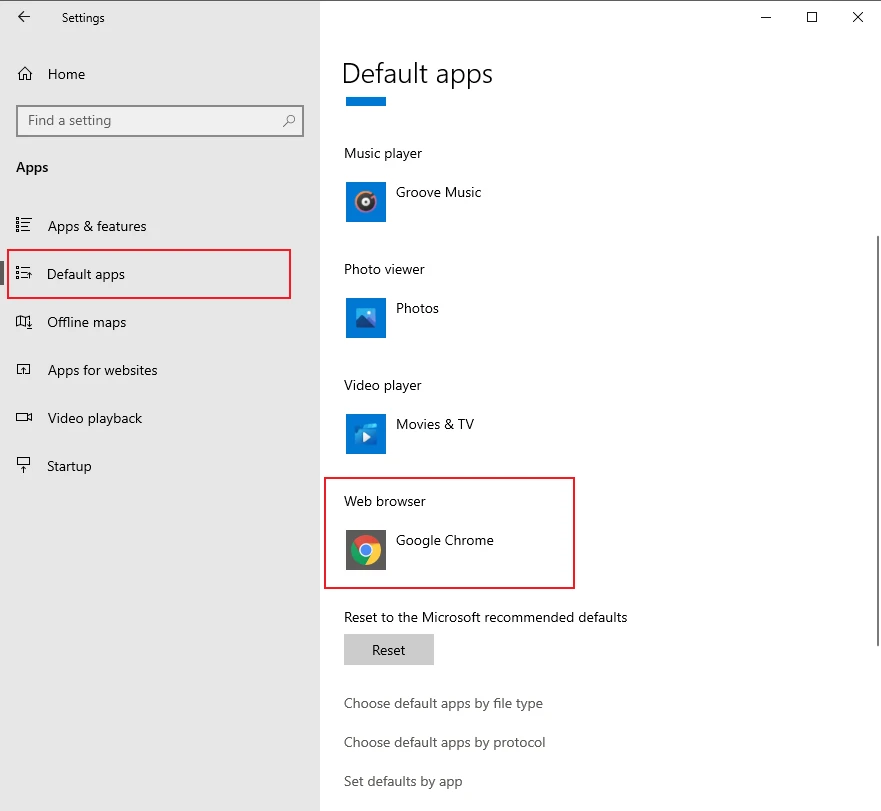Click the Web browser heading text
The height and width of the screenshot is (811, 881).
tap(385, 501)
